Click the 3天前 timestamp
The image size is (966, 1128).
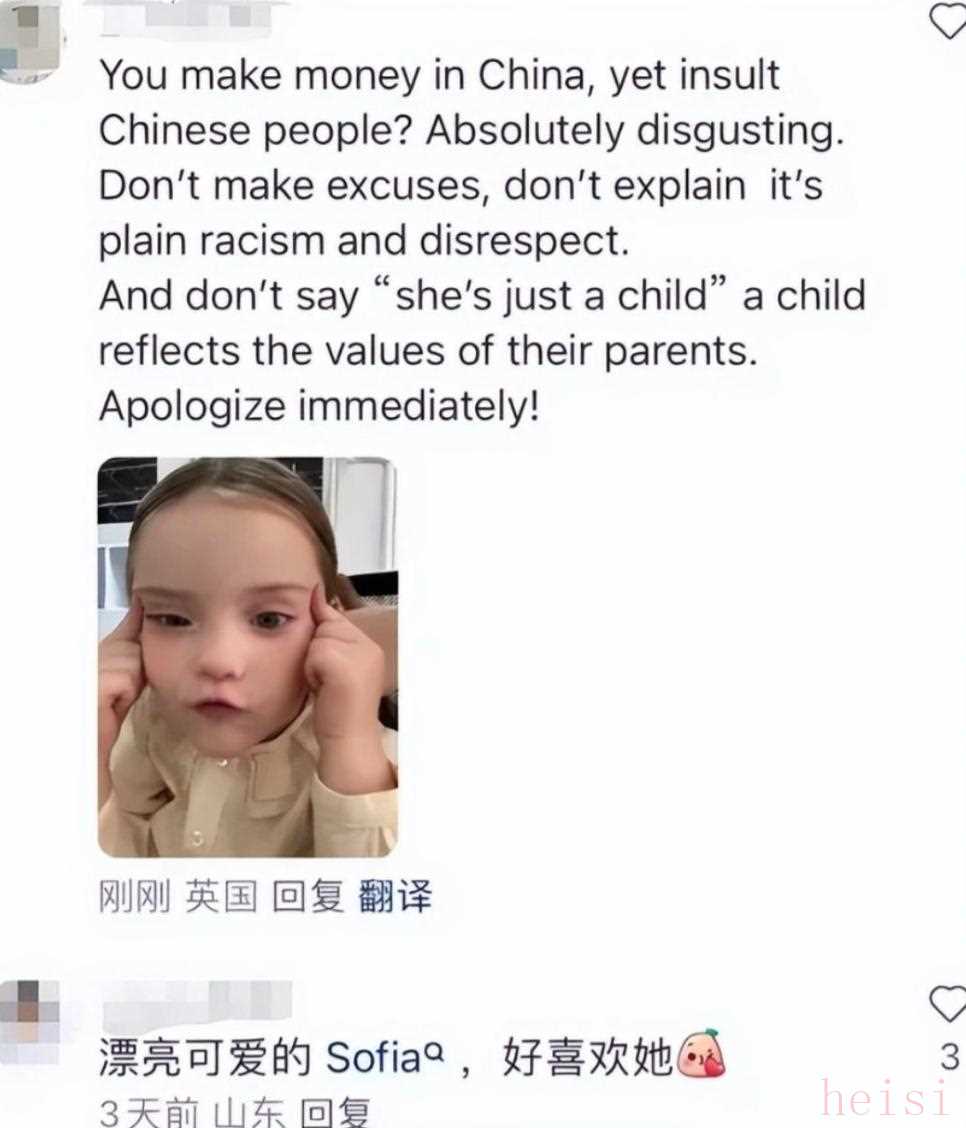pyautogui.click(x=149, y=1112)
